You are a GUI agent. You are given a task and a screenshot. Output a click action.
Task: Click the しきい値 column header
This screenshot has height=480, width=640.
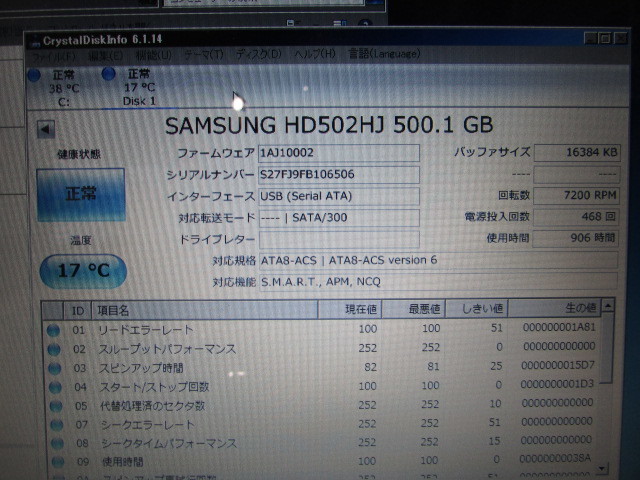(x=476, y=308)
